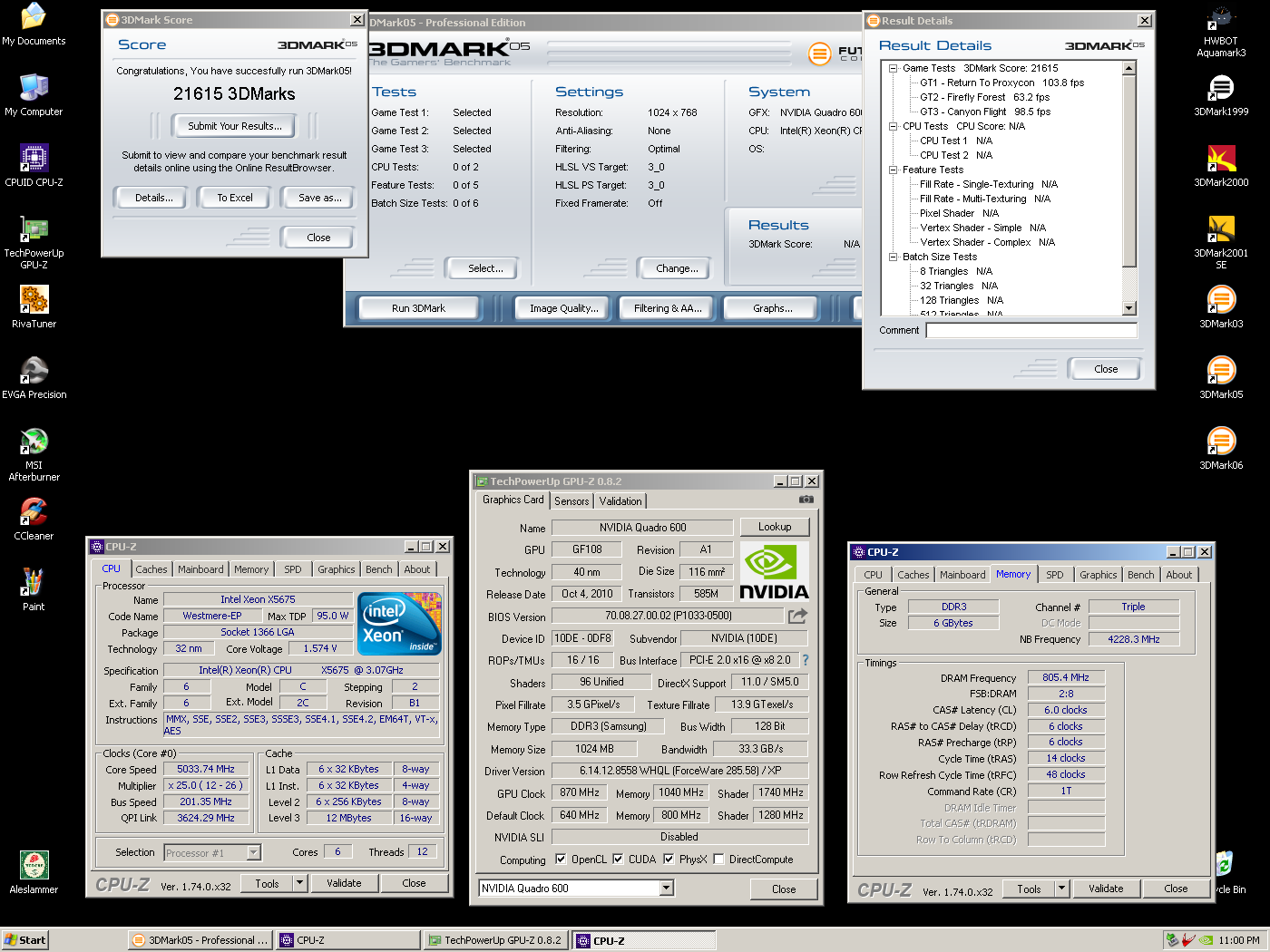
Task: Open CCleaner desktop icon
Action: (x=34, y=520)
